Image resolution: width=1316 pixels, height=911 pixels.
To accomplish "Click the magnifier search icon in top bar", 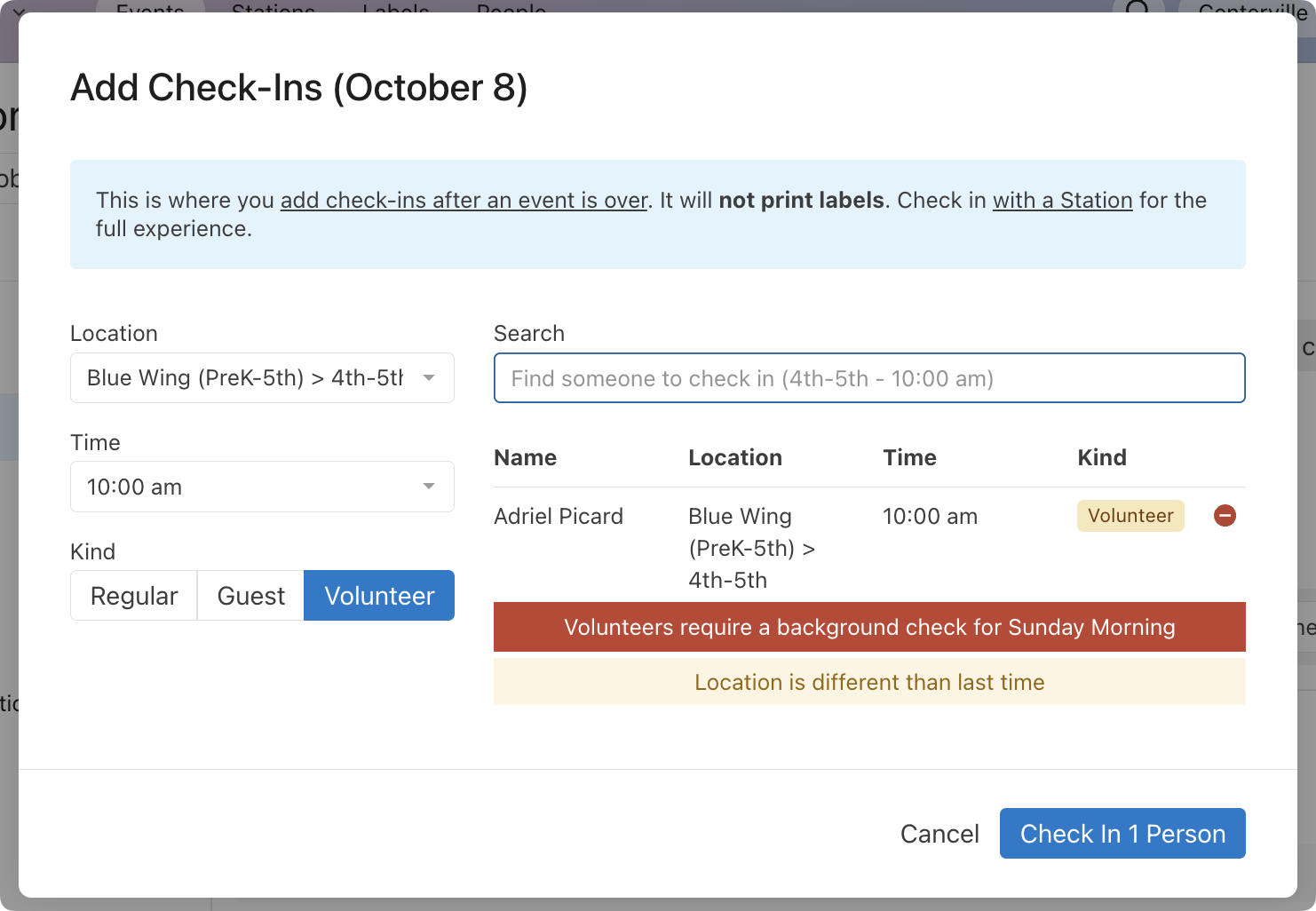I will (x=1137, y=7).
